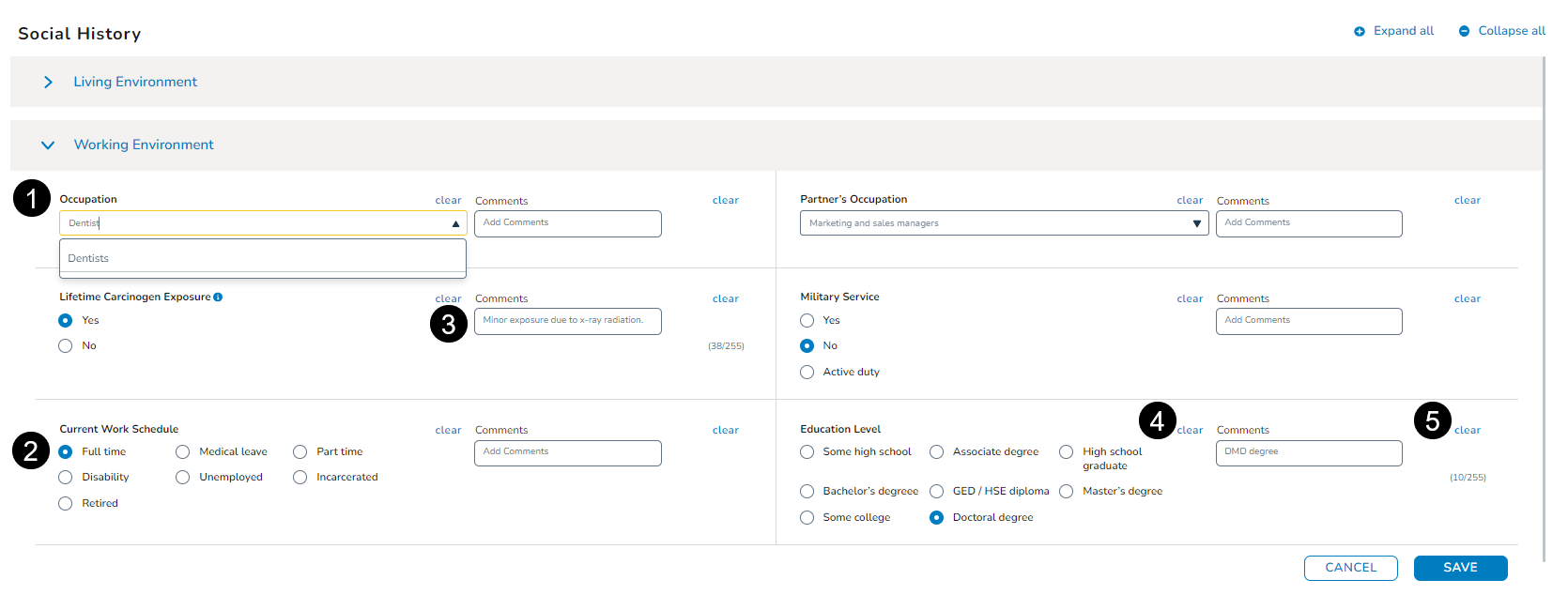Clear the Current Work Schedule selection
The height and width of the screenshot is (595, 1568).
point(448,431)
